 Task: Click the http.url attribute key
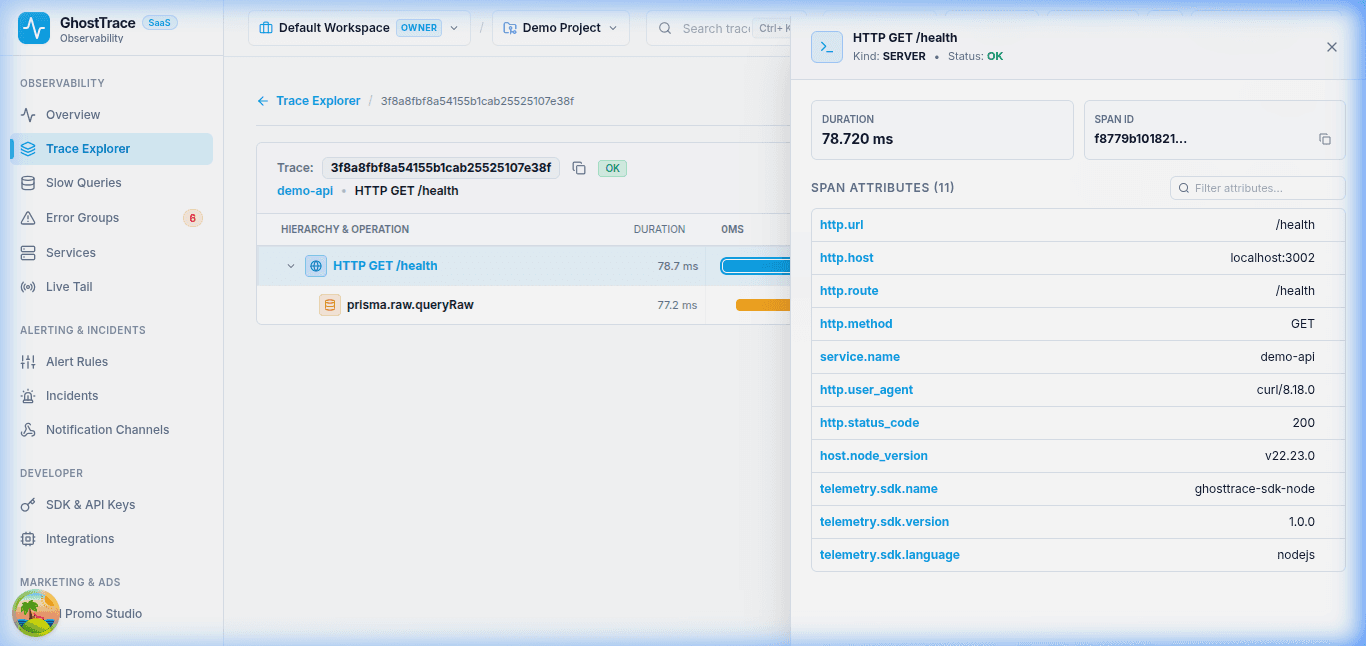842,225
